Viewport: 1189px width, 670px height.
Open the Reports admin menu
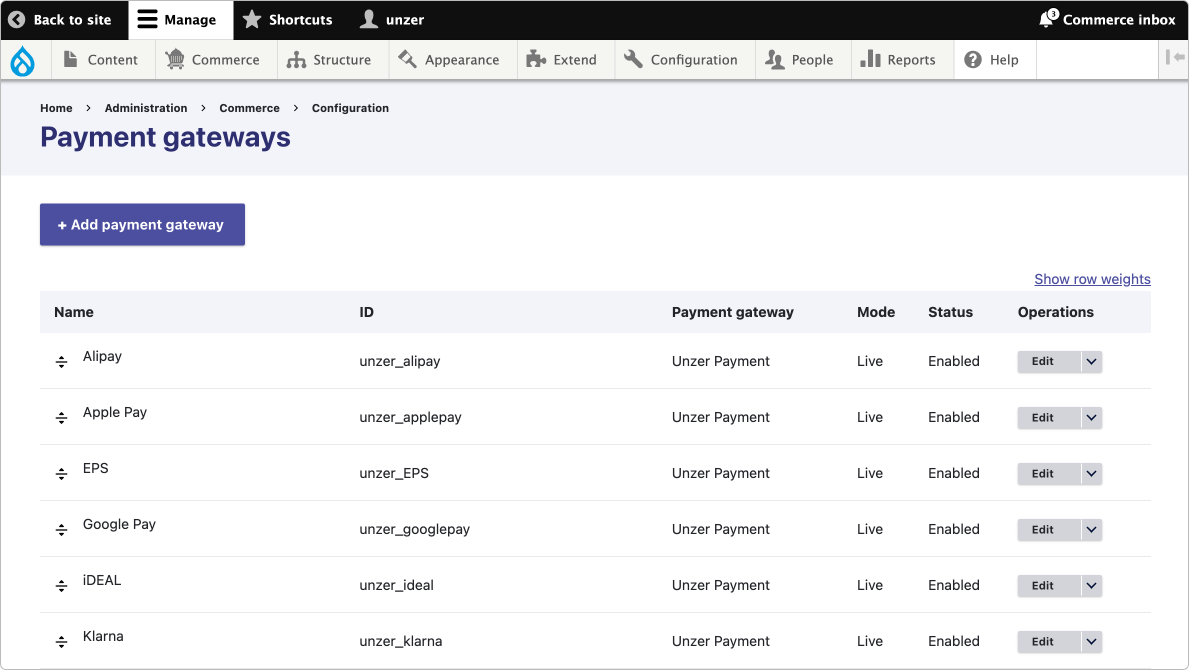[902, 60]
